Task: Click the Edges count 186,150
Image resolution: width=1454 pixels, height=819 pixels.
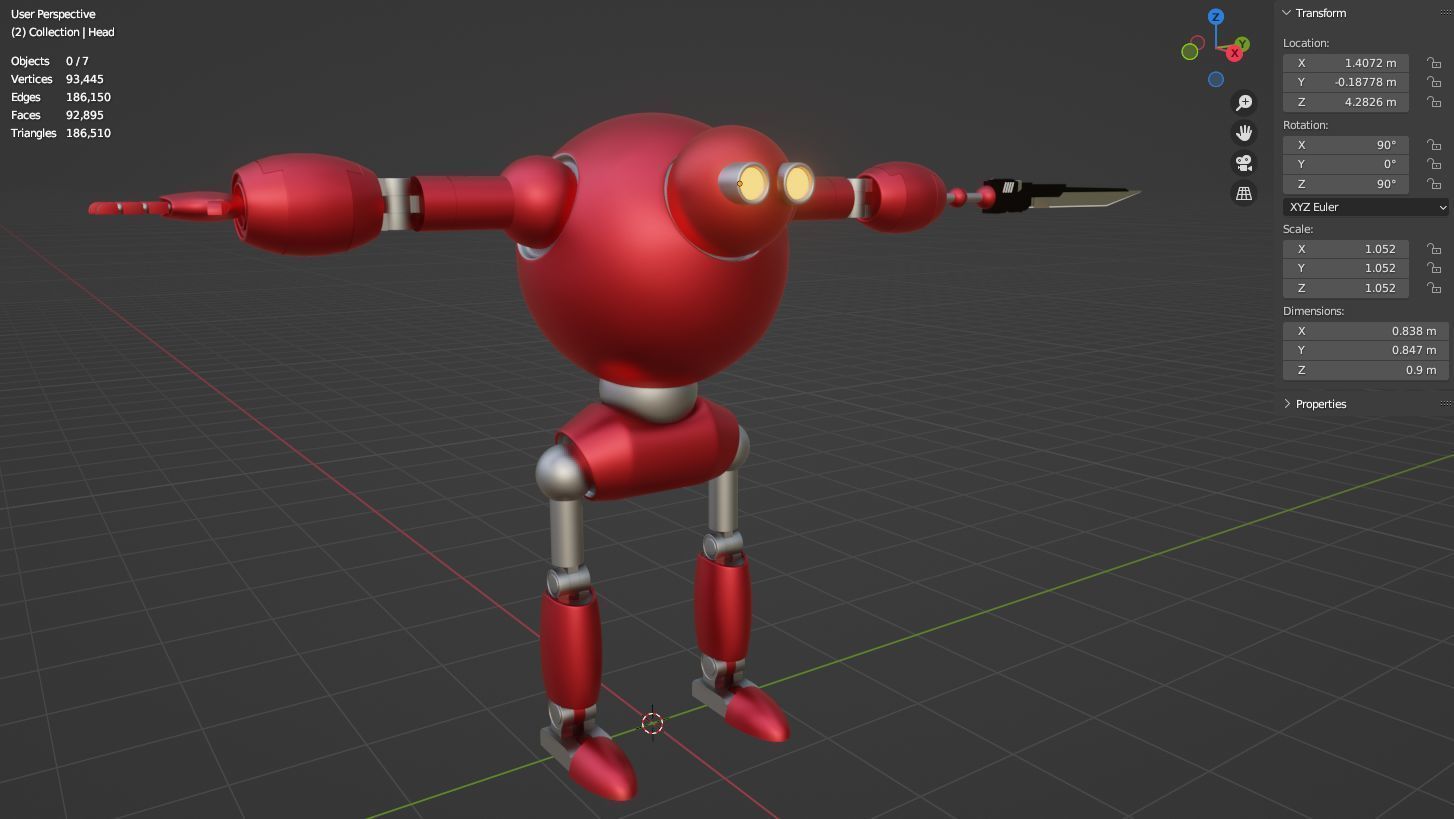Action: (x=88, y=97)
